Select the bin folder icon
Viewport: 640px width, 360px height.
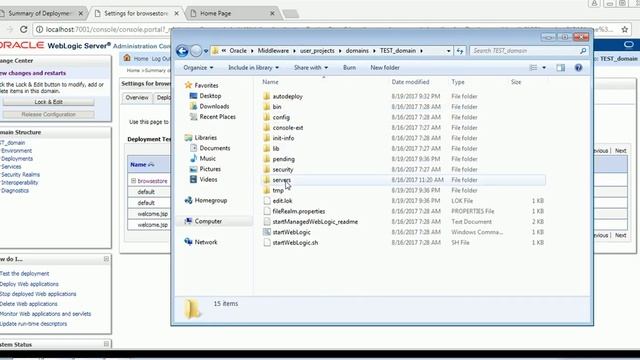[267, 107]
